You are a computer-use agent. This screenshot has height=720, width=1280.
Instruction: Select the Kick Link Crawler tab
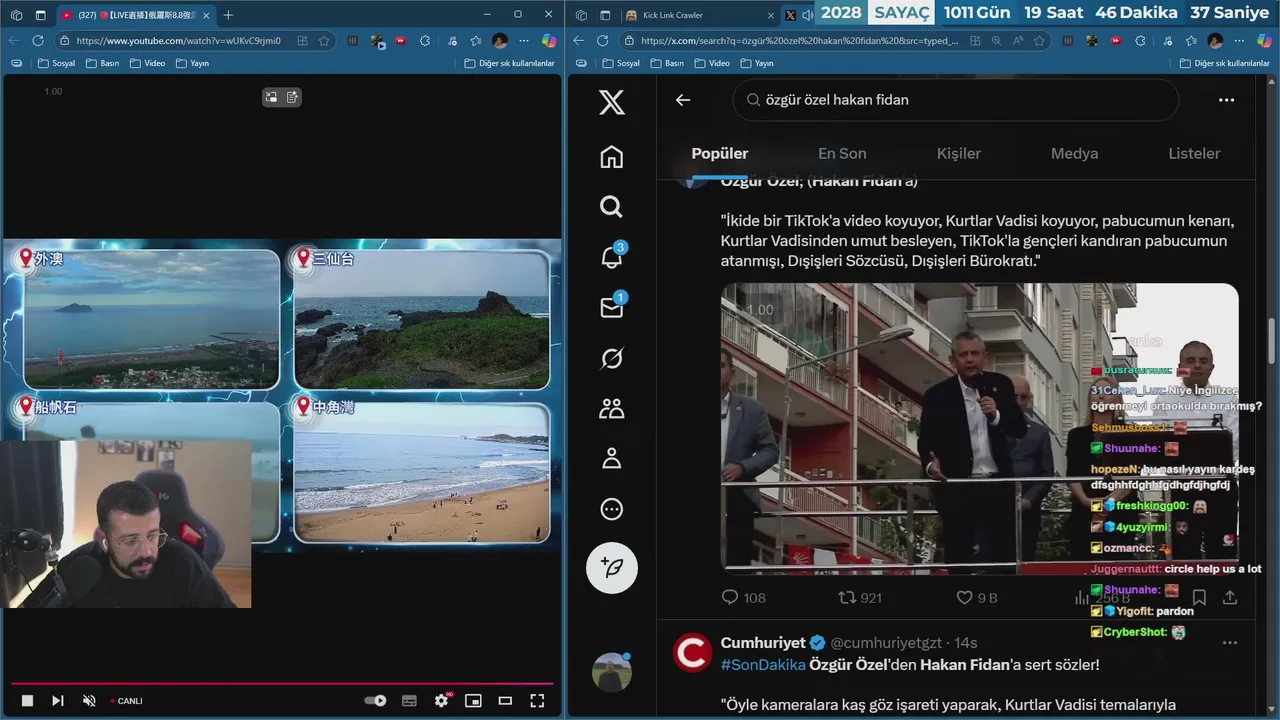698,15
